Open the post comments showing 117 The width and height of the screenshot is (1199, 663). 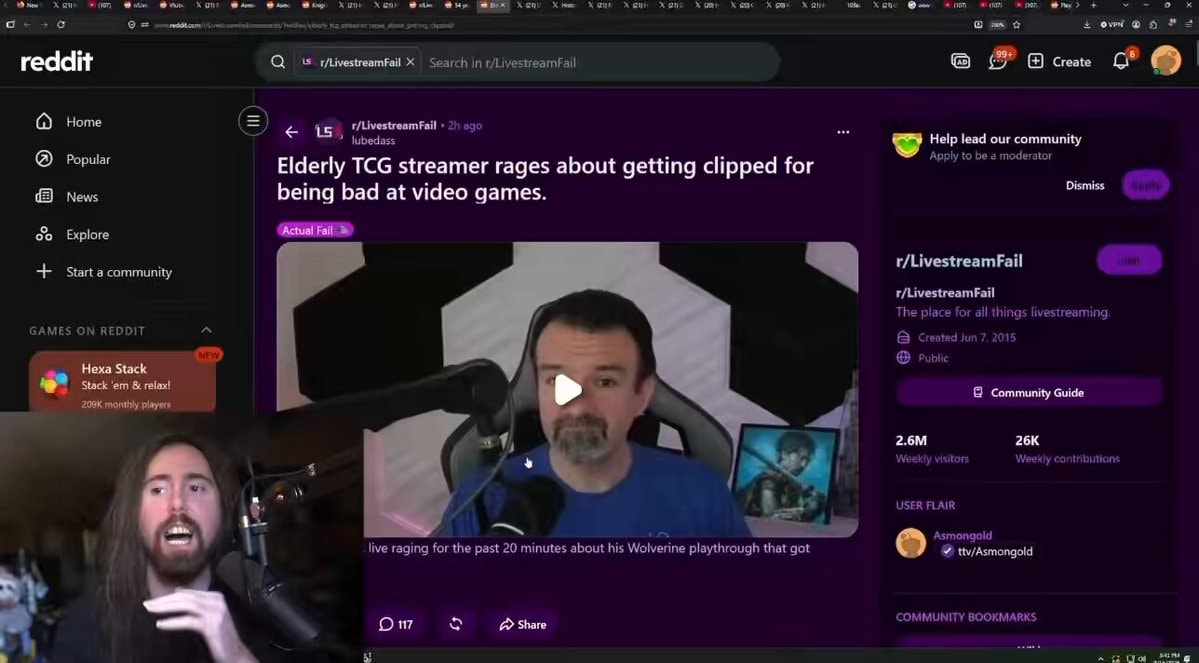tap(396, 624)
